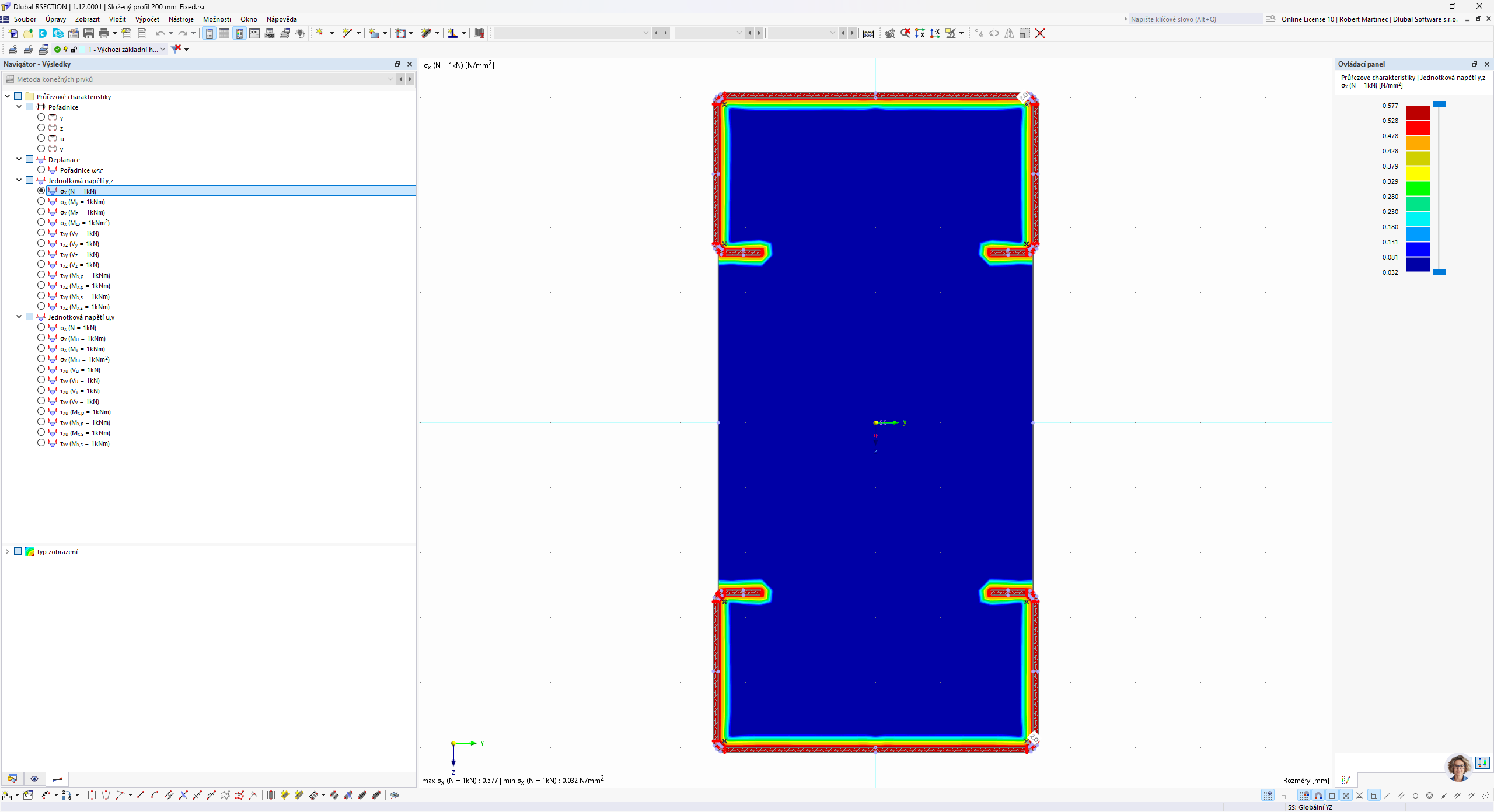Open the Zobrazit menu
This screenshot has width=1494, height=812.
[x=87, y=19]
